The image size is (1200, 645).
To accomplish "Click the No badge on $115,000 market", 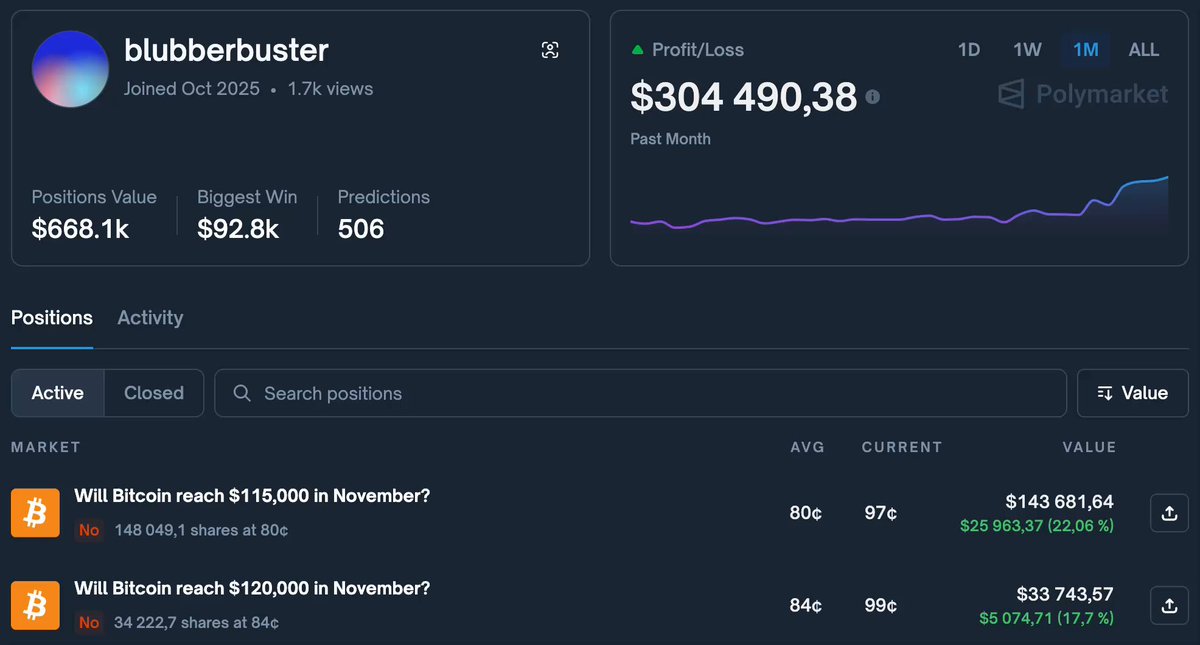I will click(x=89, y=530).
